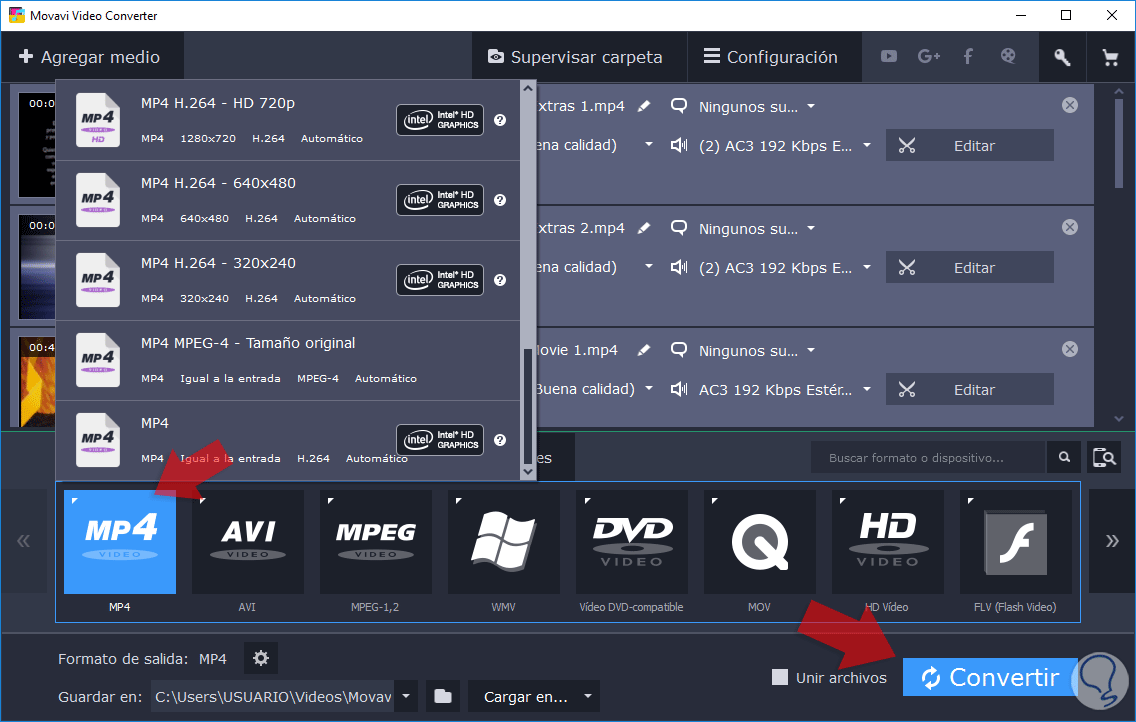
Task: Open quality dropdown for Extras 1.mp4
Action: pos(648,145)
